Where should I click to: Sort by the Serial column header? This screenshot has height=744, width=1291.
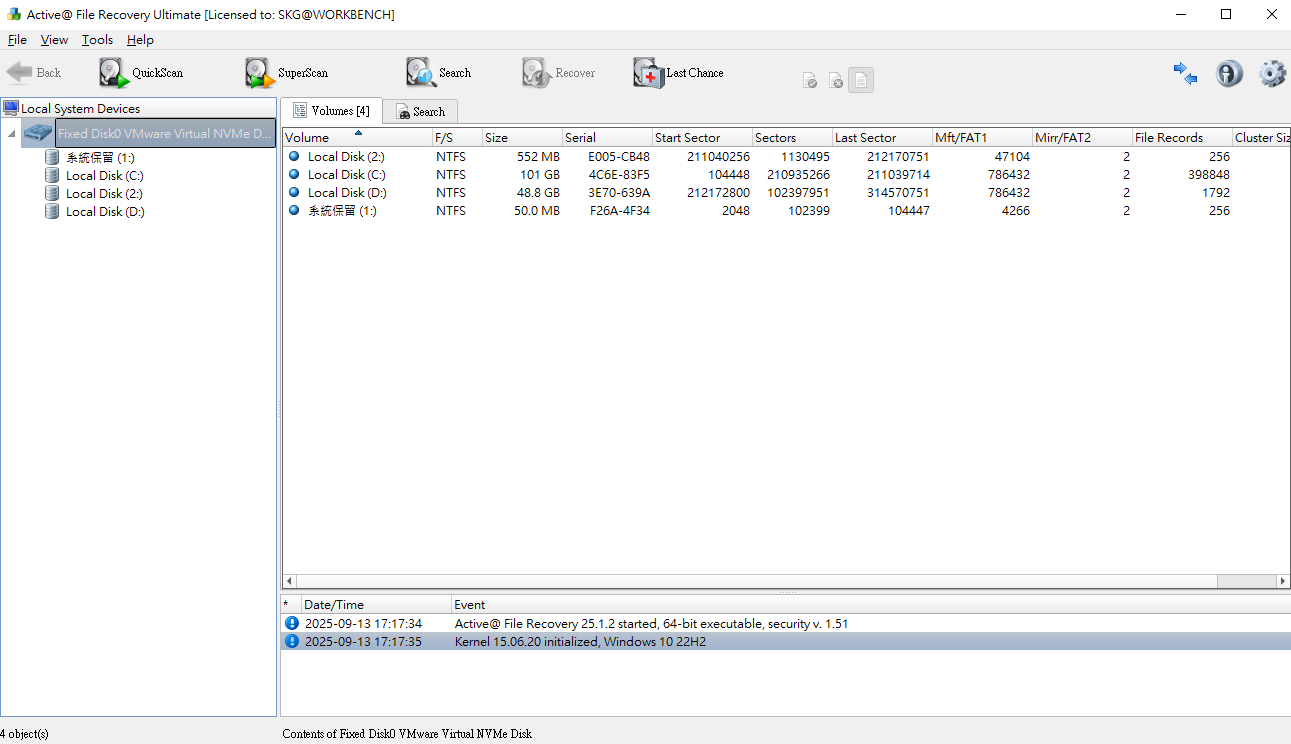click(x=607, y=138)
